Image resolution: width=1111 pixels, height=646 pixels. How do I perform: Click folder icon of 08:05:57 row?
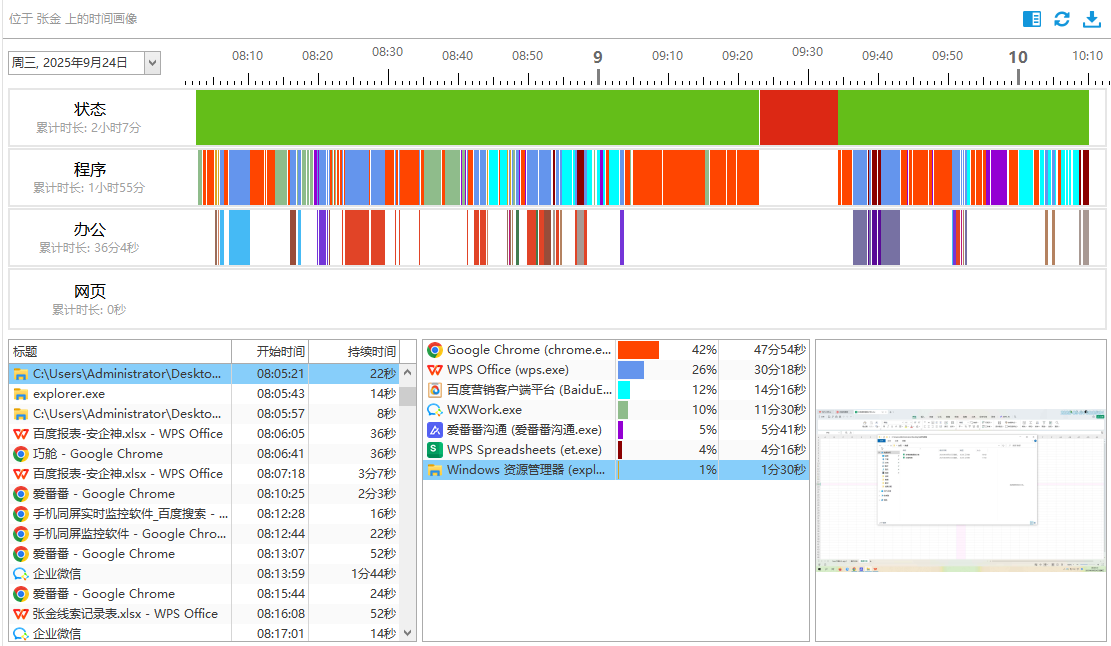pos(21,414)
